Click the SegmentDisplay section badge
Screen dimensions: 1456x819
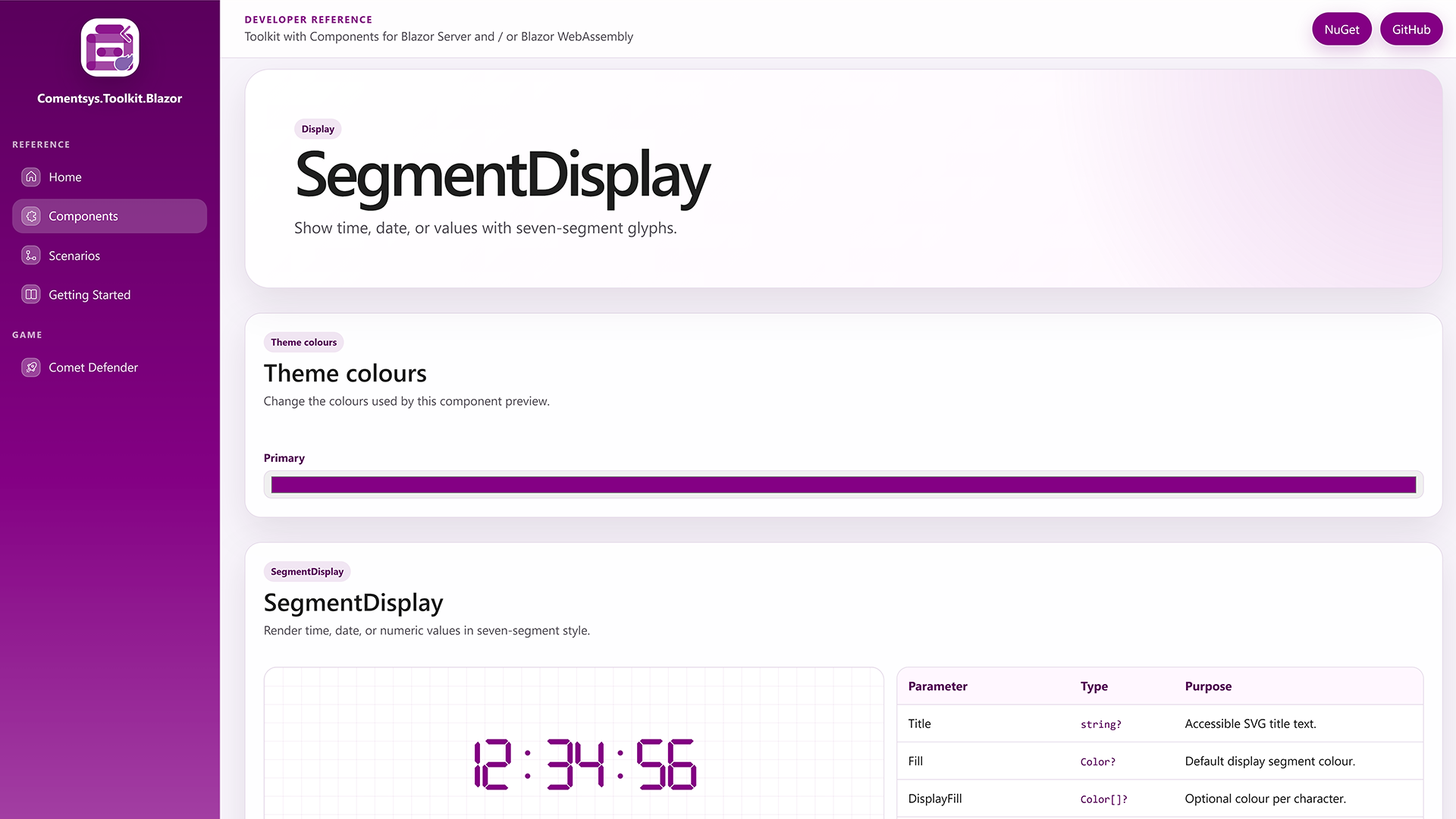(x=307, y=572)
